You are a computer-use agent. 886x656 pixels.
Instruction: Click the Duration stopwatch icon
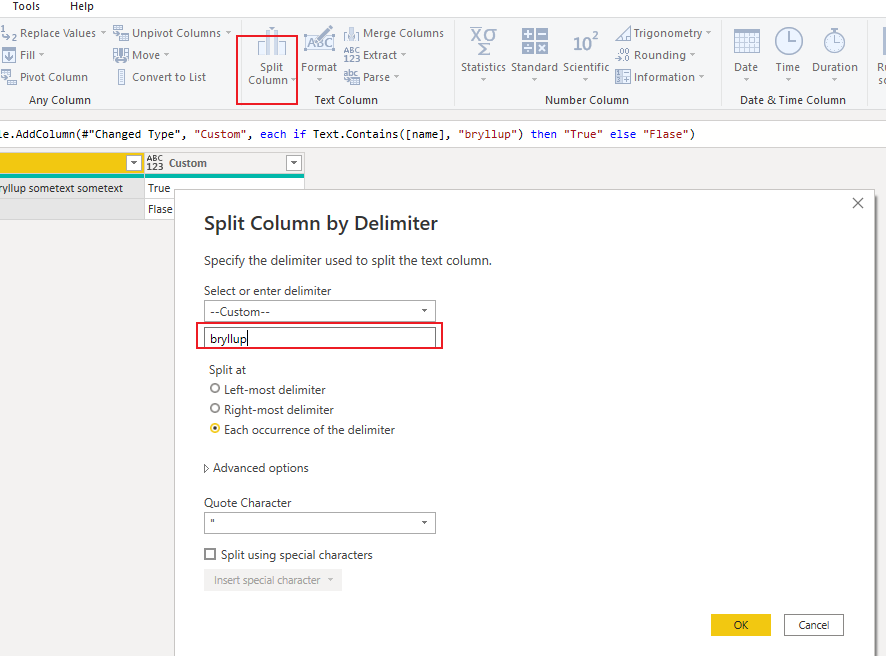tap(834, 41)
